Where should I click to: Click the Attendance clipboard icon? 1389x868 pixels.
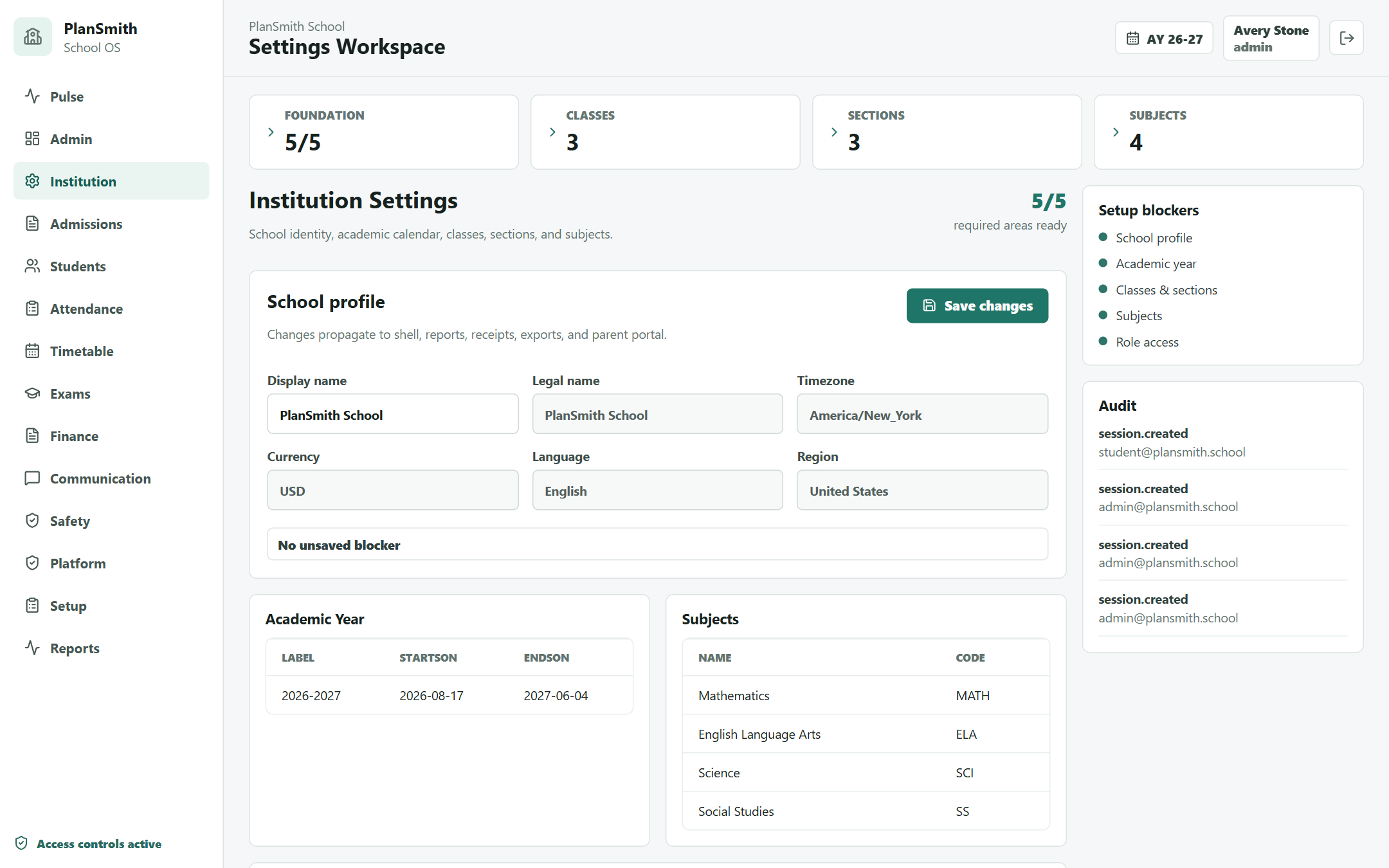click(x=32, y=309)
